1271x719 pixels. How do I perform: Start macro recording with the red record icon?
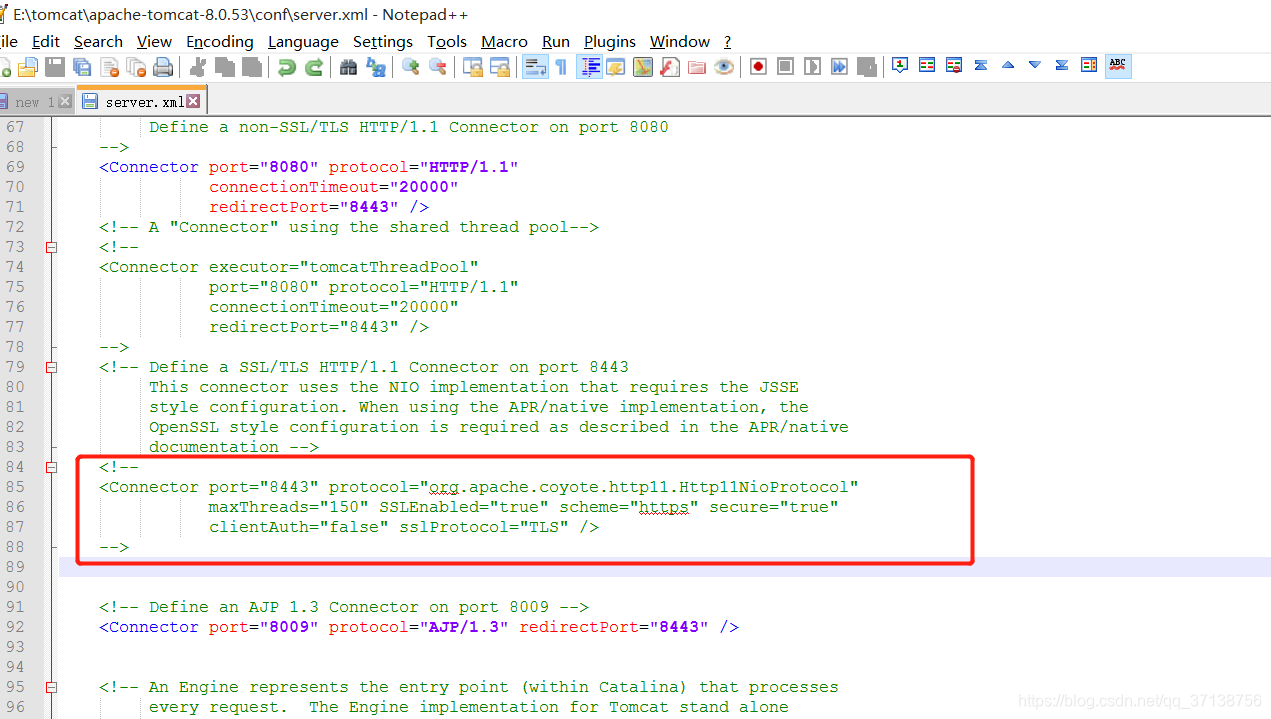tap(757, 66)
